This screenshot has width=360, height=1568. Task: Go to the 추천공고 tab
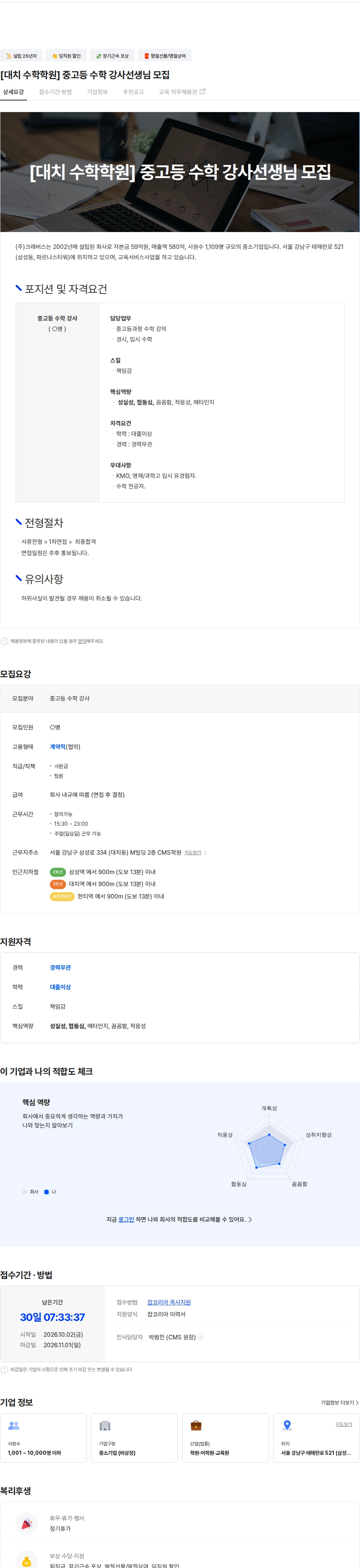pyautogui.click(x=133, y=92)
